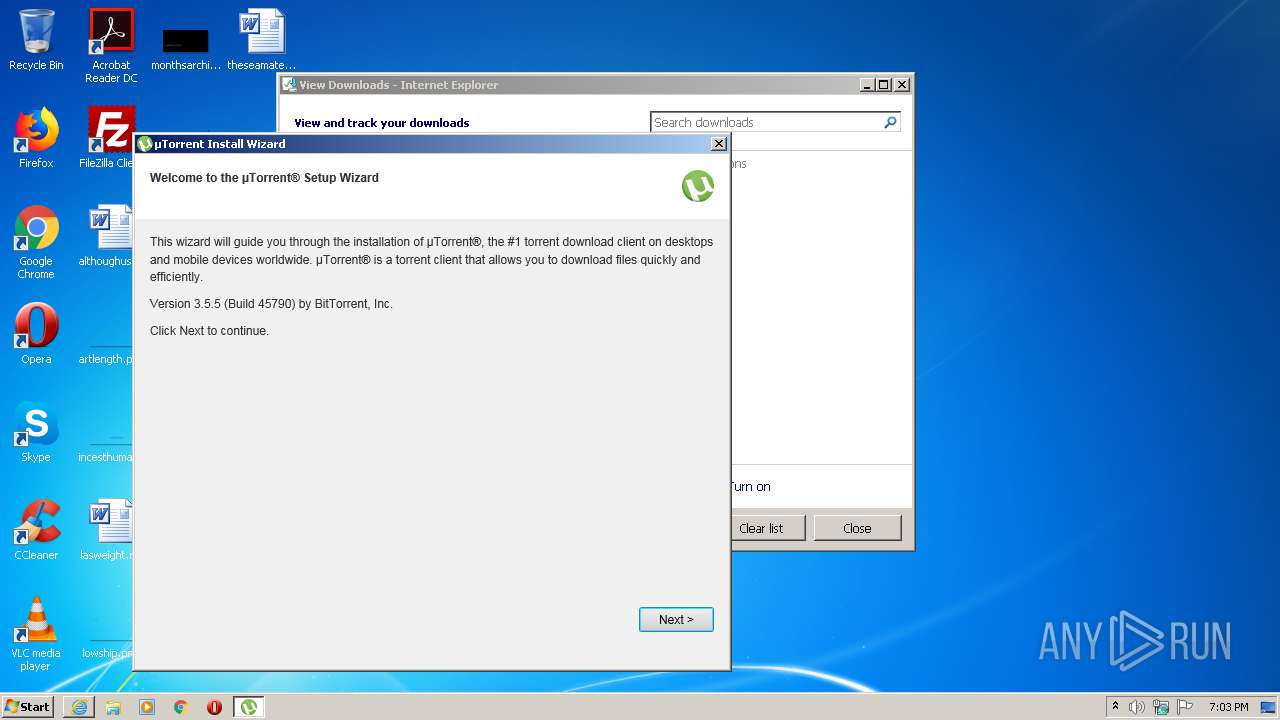Click Chrome taskbar icon

point(181,707)
